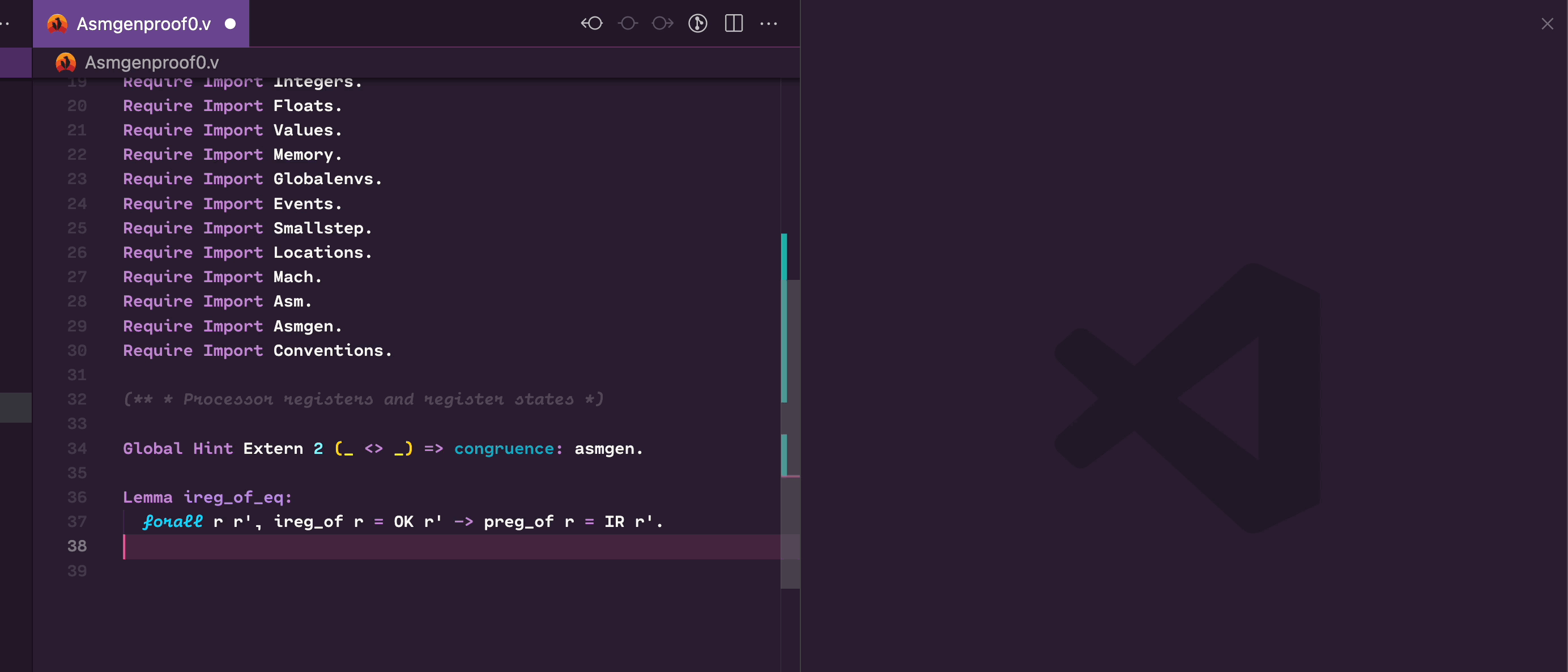Click the Conventions module name on line 30
The image size is (1568, 672).
point(328,351)
